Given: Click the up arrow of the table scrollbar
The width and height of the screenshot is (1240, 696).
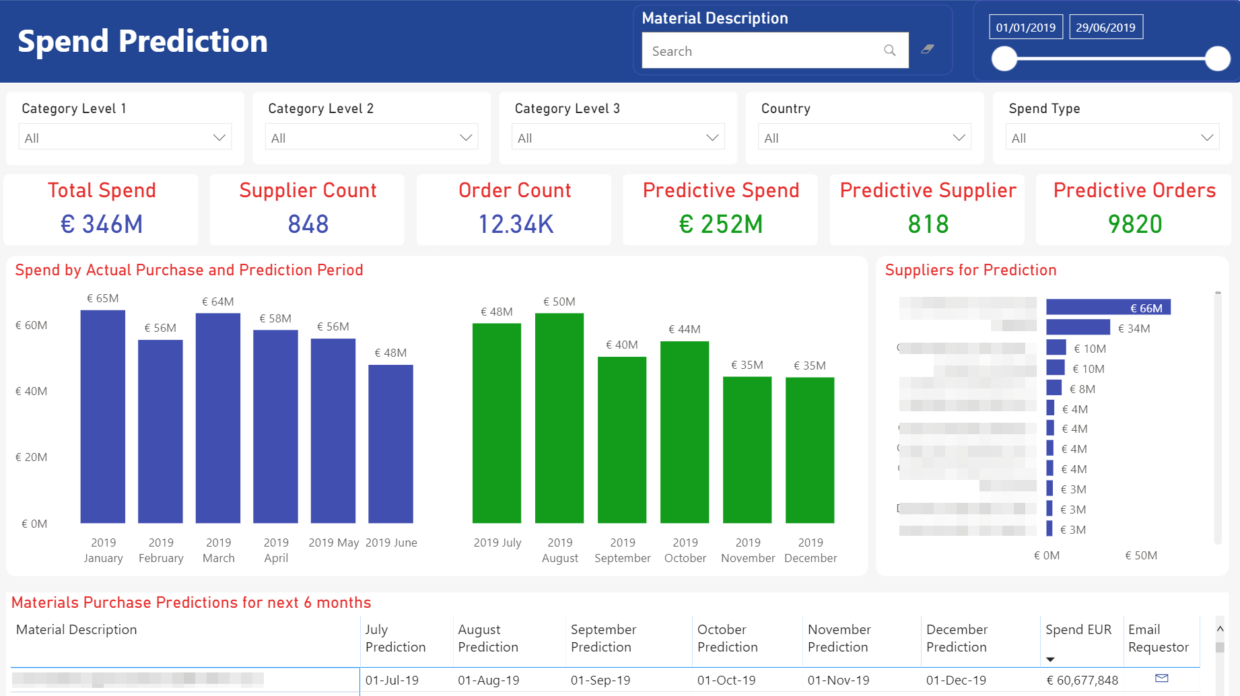Looking at the screenshot, I should [1219, 630].
